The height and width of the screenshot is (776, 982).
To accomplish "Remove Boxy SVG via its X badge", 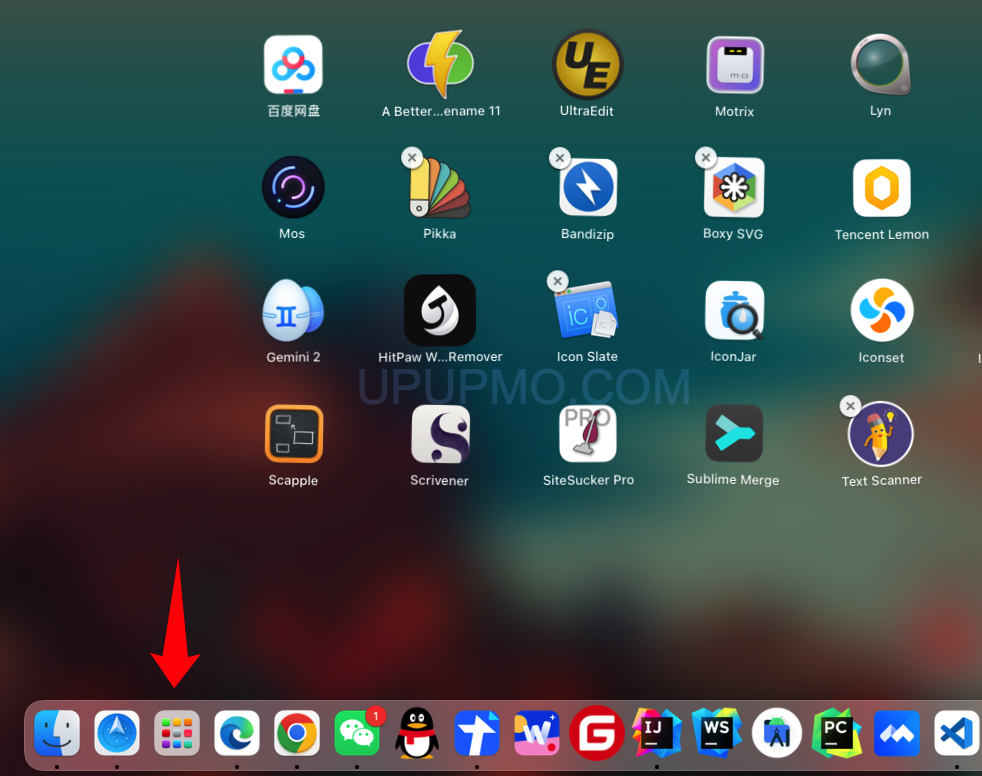I will [x=706, y=157].
